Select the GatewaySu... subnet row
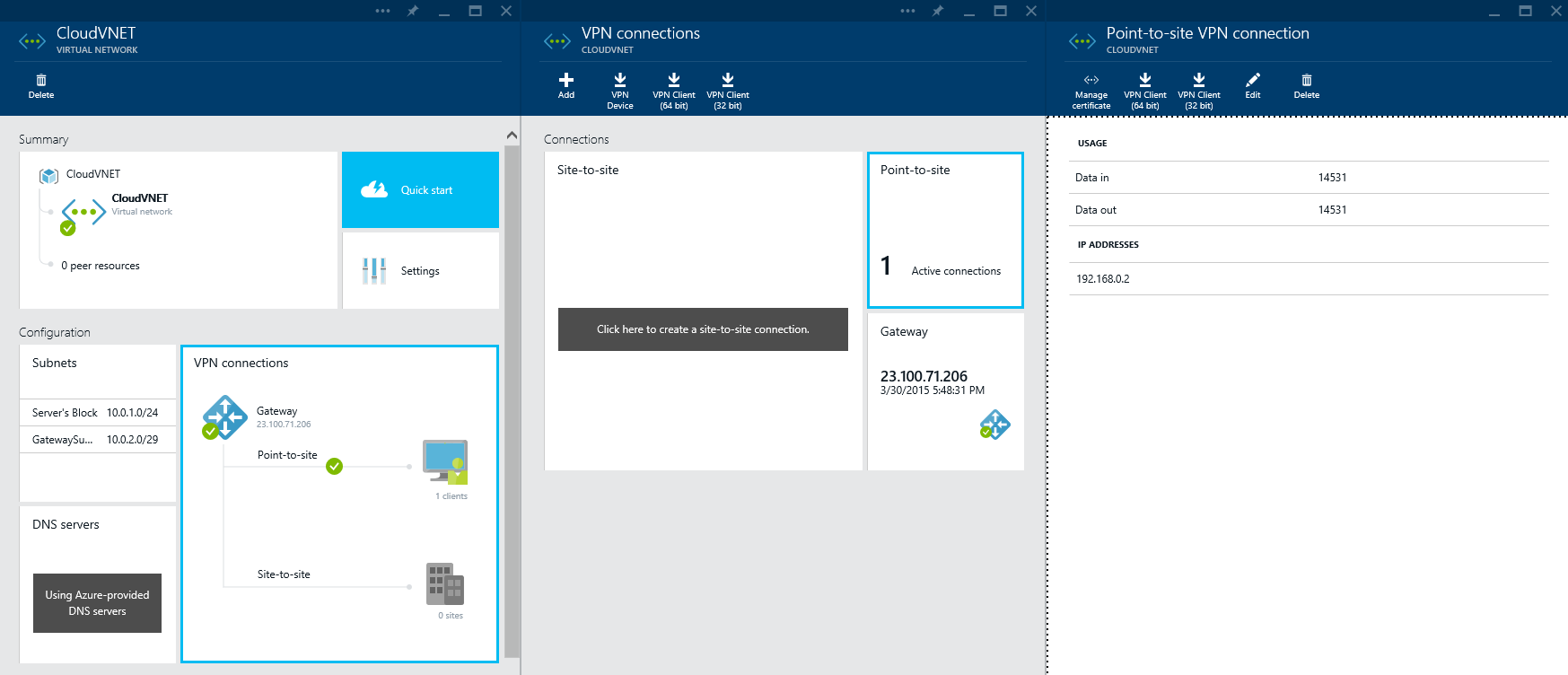The width and height of the screenshot is (1568, 675). (x=98, y=440)
